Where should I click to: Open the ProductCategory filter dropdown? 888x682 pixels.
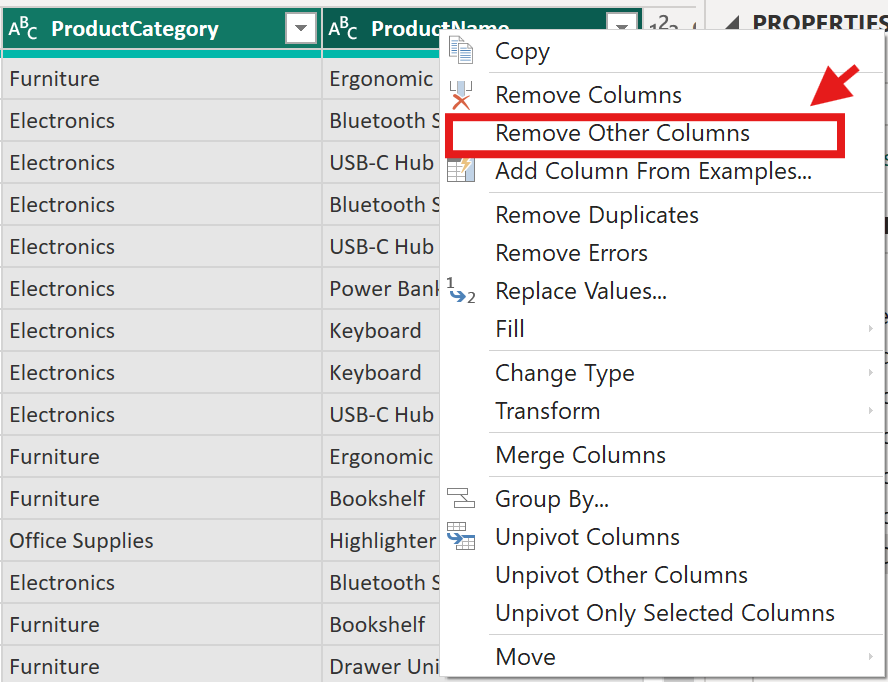coord(301,28)
